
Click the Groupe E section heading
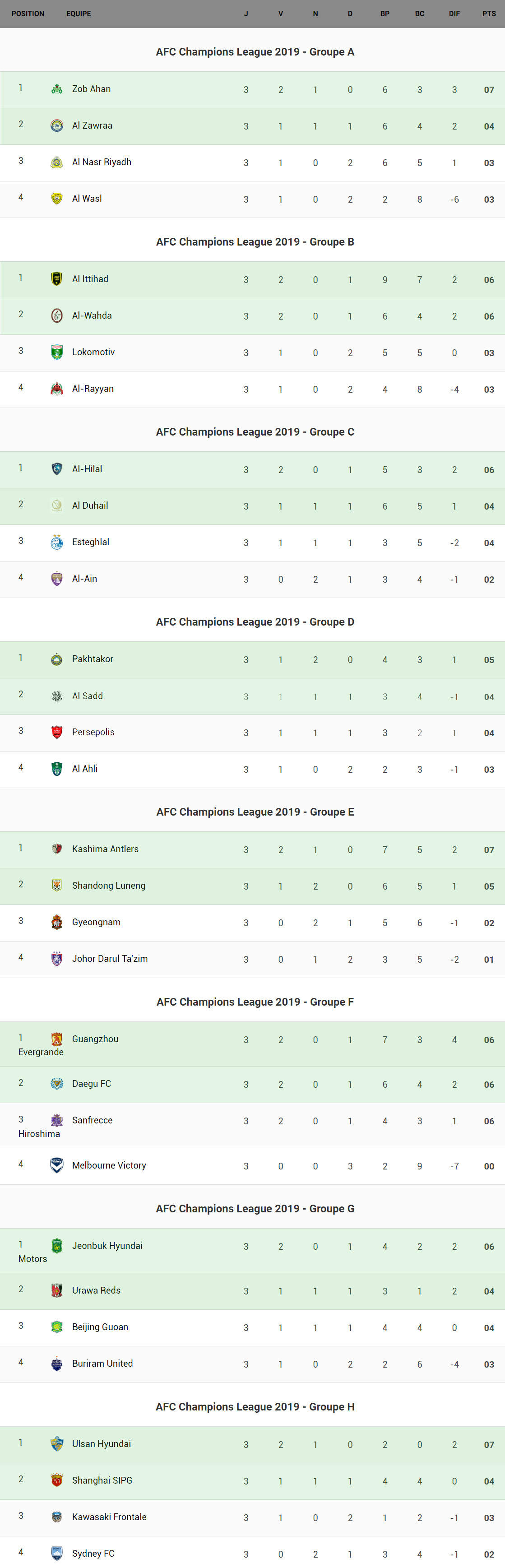click(x=255, y=812)
